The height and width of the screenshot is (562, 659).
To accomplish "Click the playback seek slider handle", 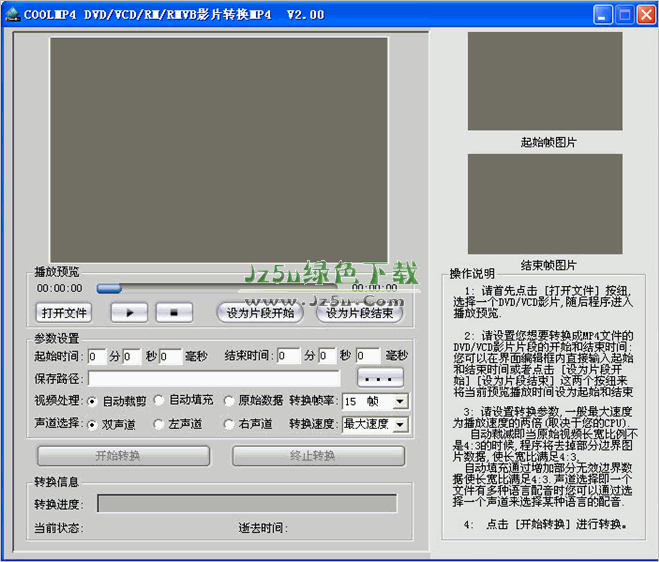I will tap(109, 288).
